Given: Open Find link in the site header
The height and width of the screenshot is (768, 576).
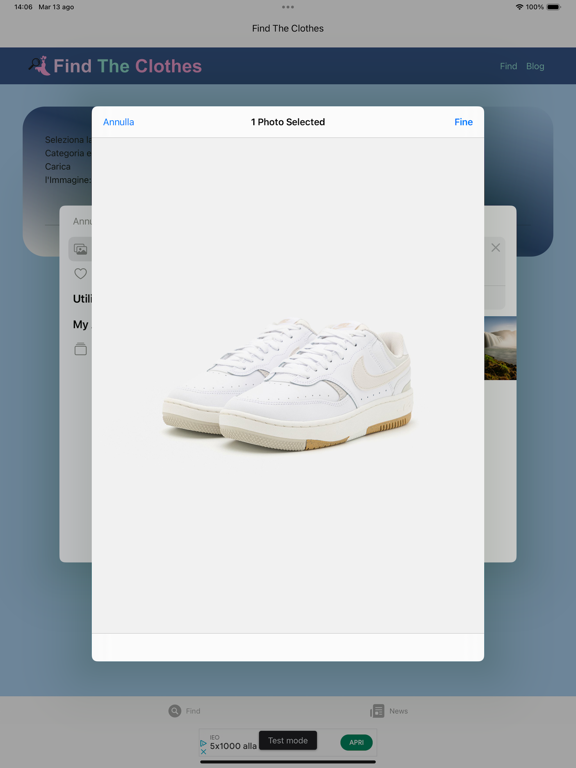Looking at the screenshot, I should pyautogui.click(x=508, y=66).
